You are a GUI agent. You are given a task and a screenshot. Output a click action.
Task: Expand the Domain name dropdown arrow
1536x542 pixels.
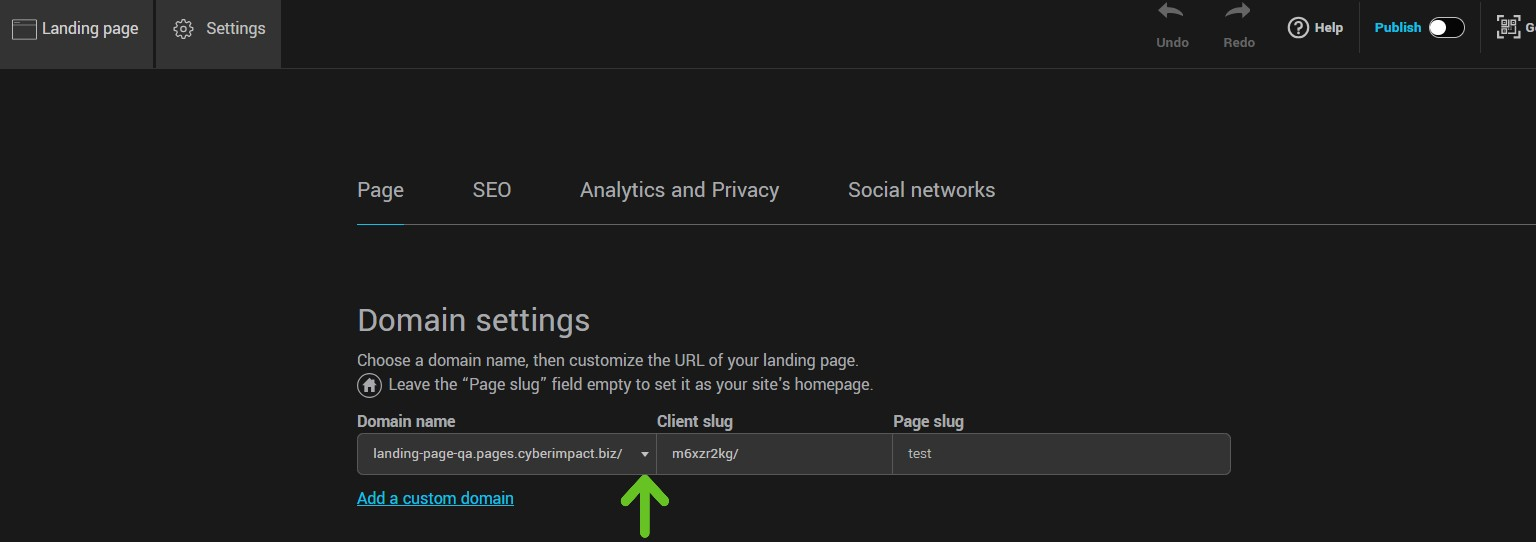click(644, 454)
